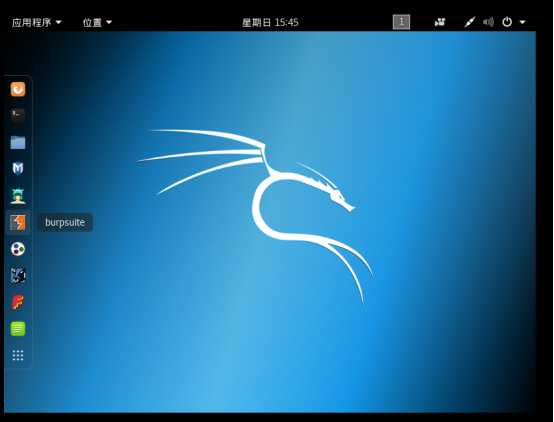Click the workspace indicator showing 1
This screenshot has width=554, height=422.
point(401,22)
